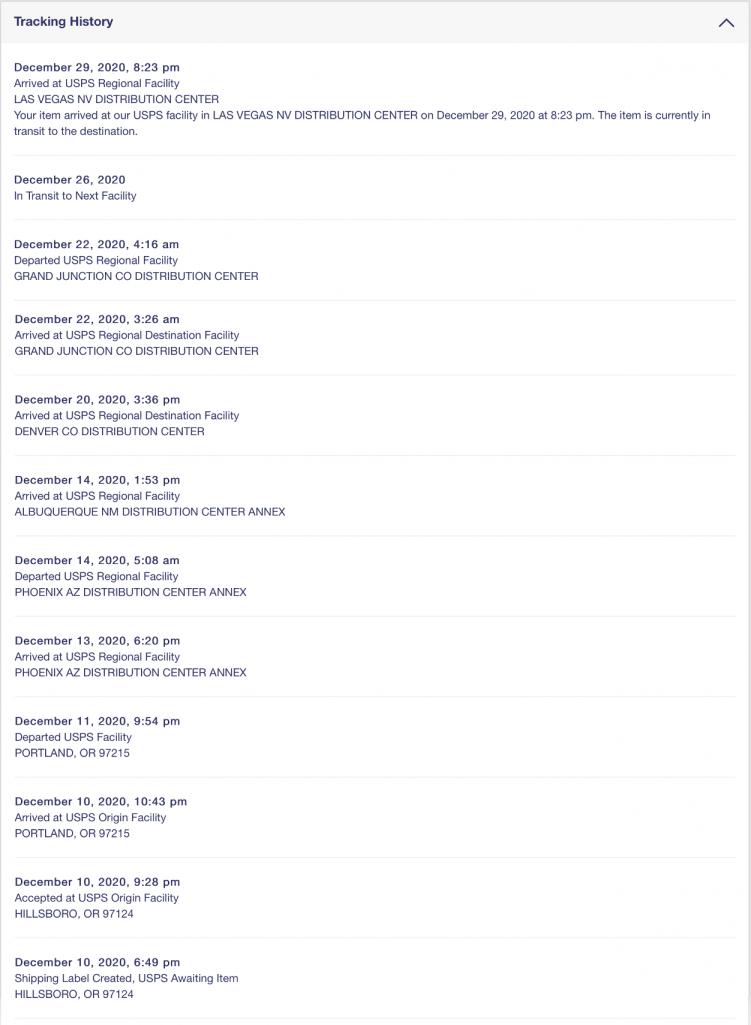The image size is (751, 1025).
Task: Select the December 29, 2020, 8:23 pm entry
Action: click(x=97, y=67)
